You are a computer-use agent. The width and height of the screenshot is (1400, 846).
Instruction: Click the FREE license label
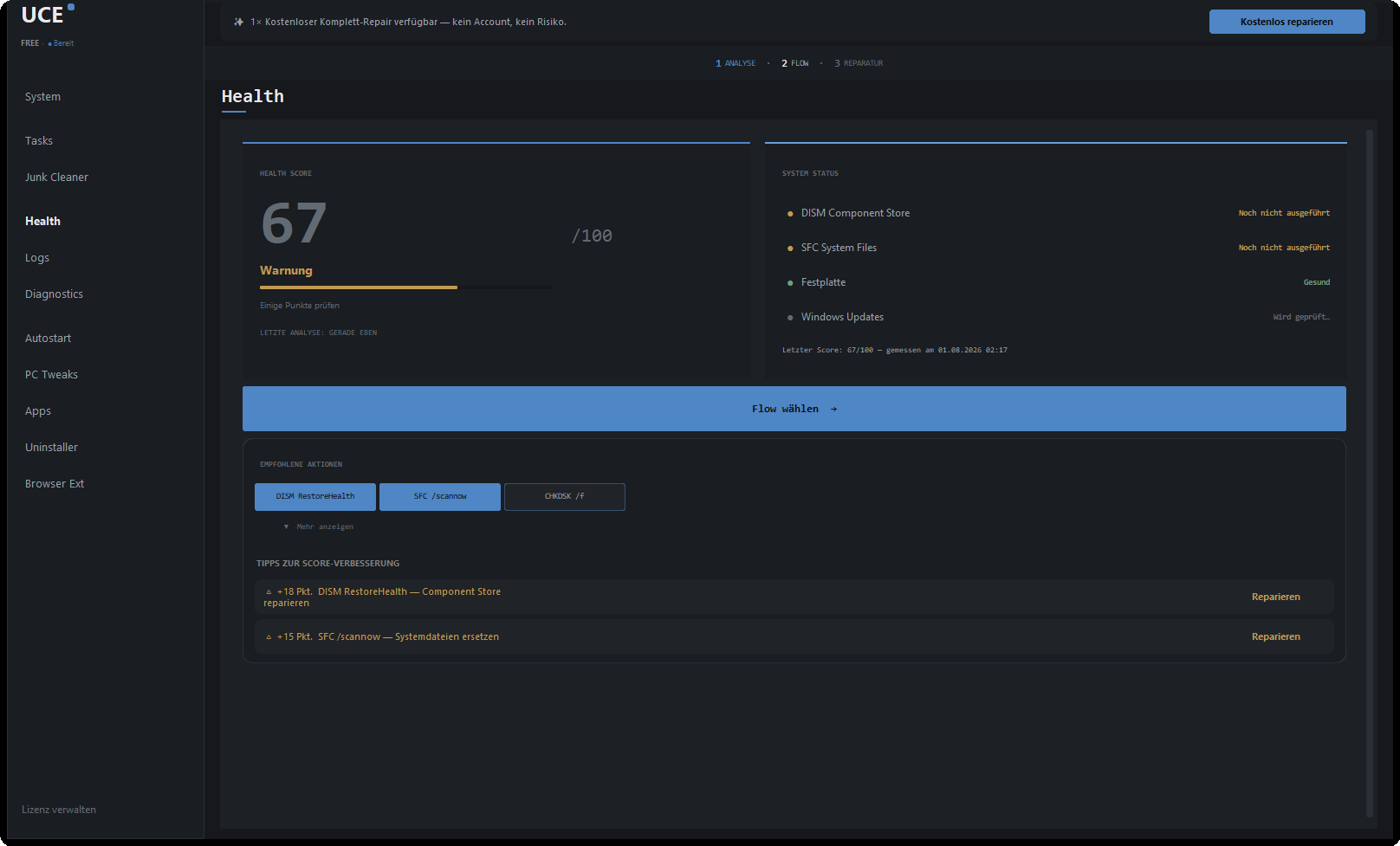click(30, 43)
